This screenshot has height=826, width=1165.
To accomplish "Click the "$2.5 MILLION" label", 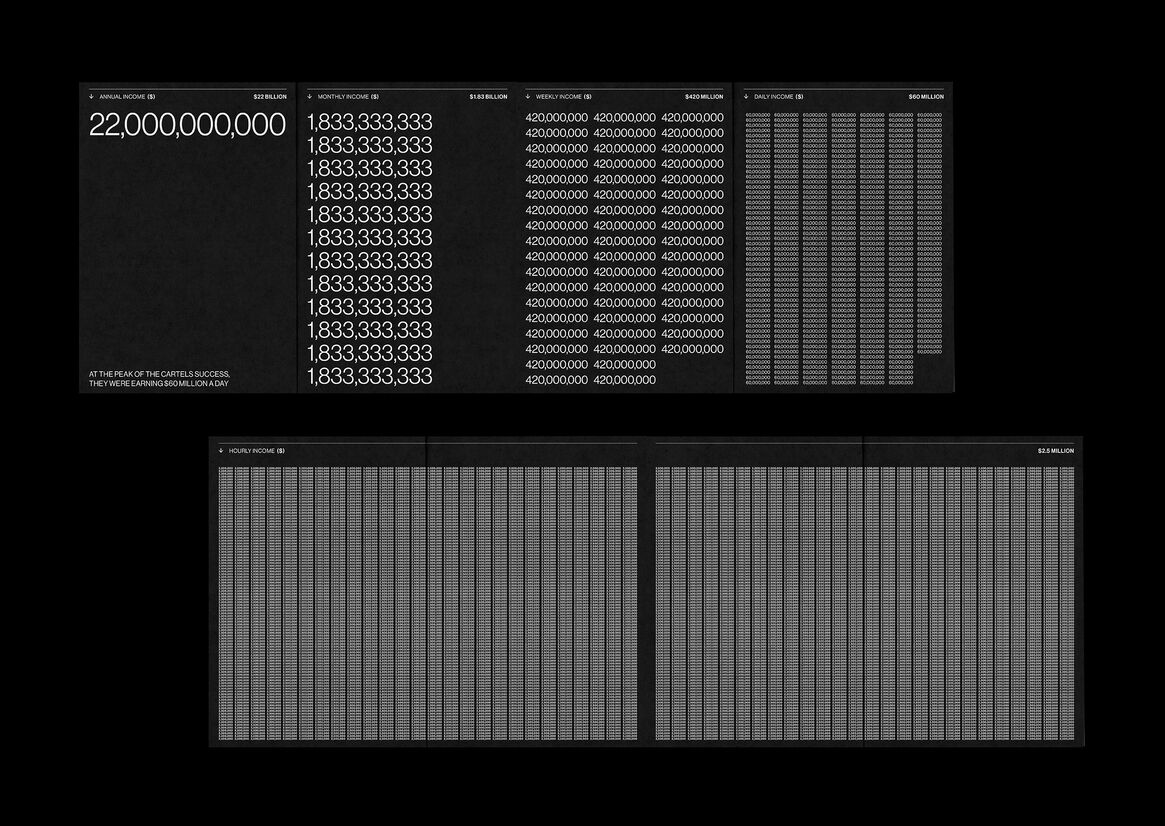I will pos(1055,451).
